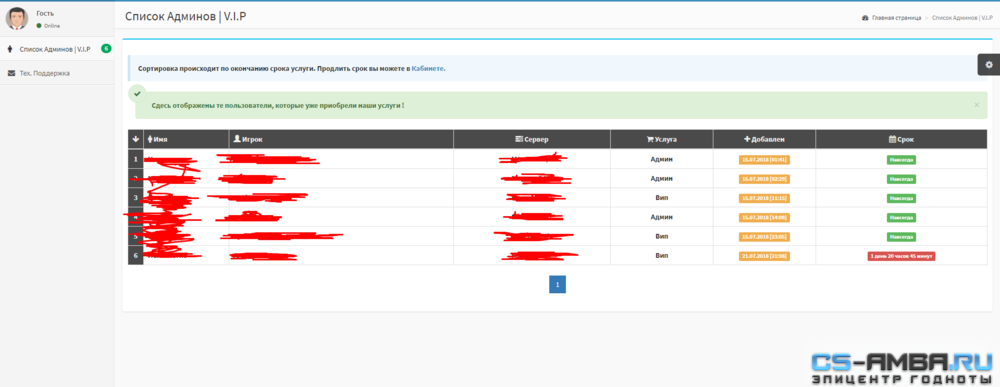Click Вип service cell in row 6
The height and width of the screenshot is (387, 1000).
[x=661, y=255]
